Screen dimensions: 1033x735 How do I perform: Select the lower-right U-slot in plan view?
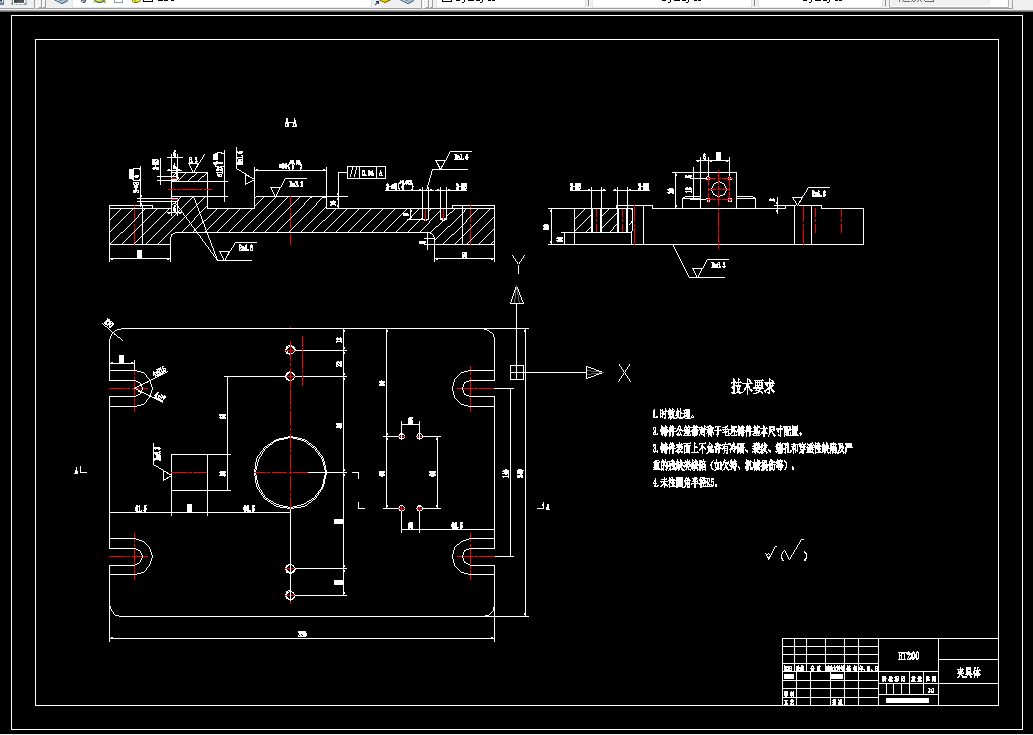pos(474,557)
